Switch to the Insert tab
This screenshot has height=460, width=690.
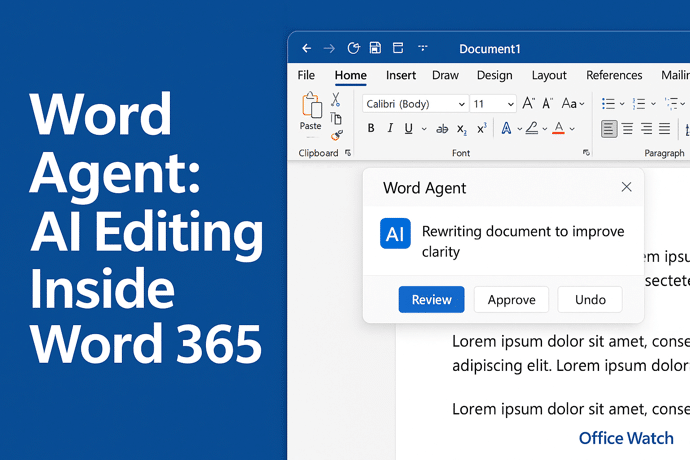[x=401, y=75]
